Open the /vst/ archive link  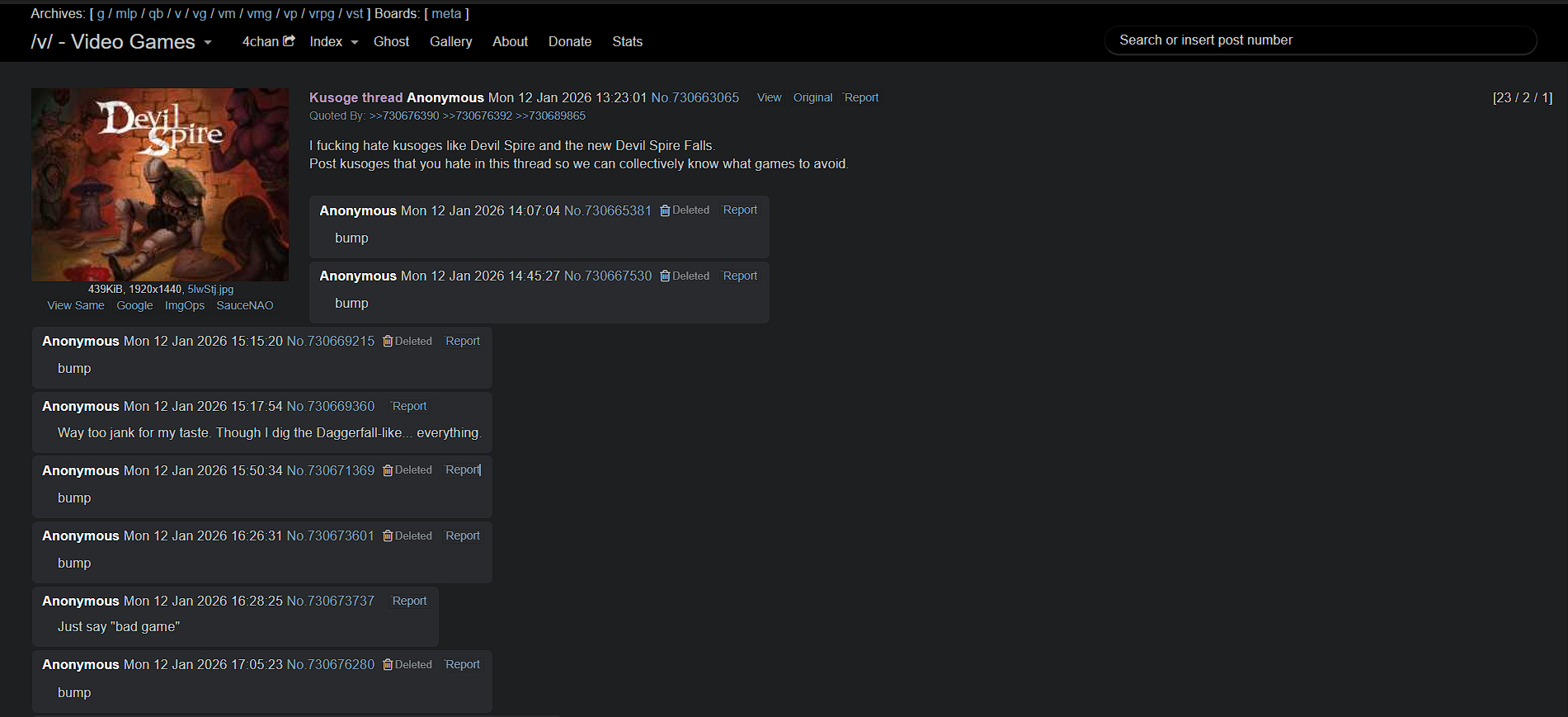coord(355,14)
